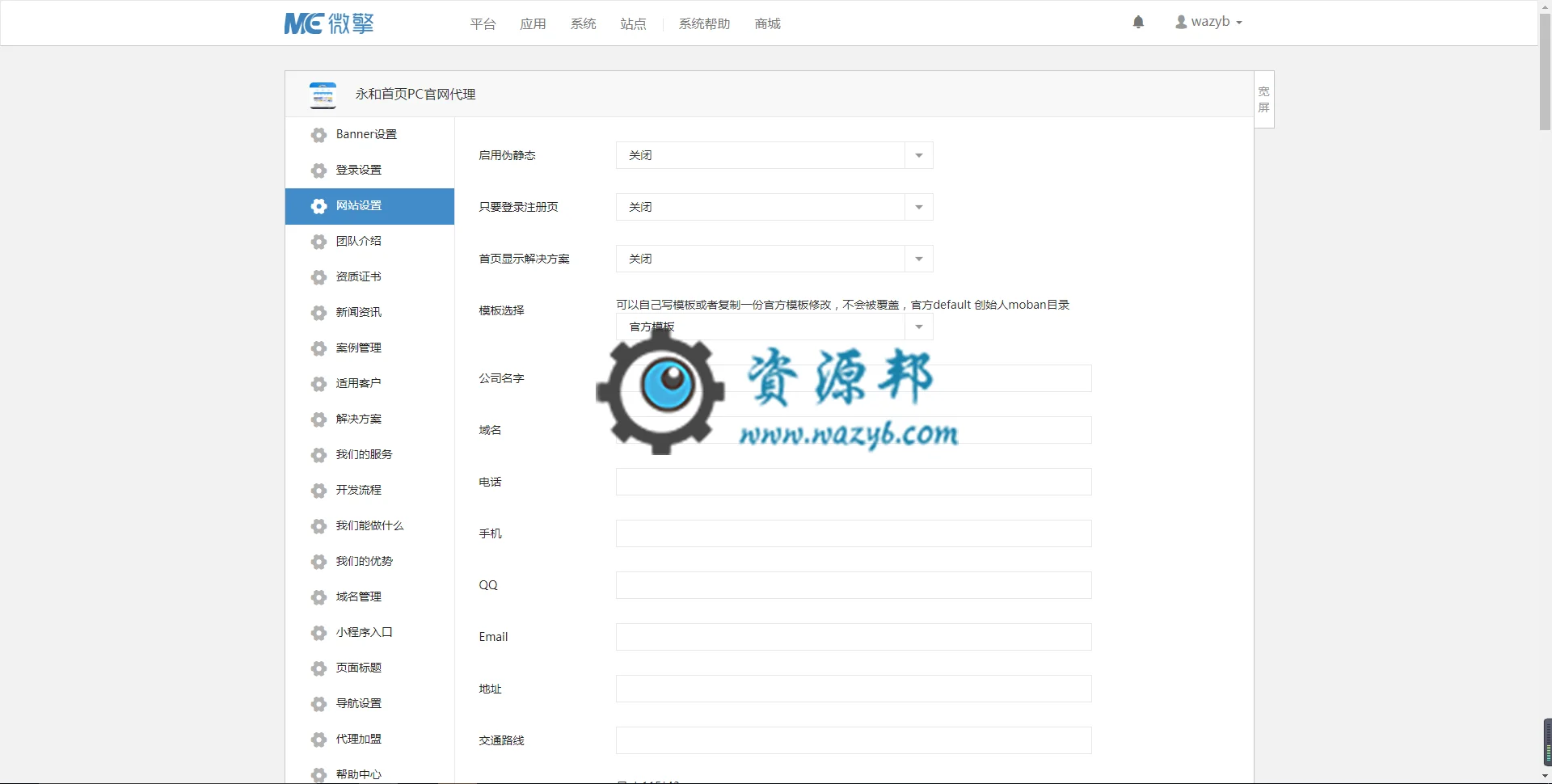
Task: Click the gear icon beside 我们的服务
Action: pos(319,455)
